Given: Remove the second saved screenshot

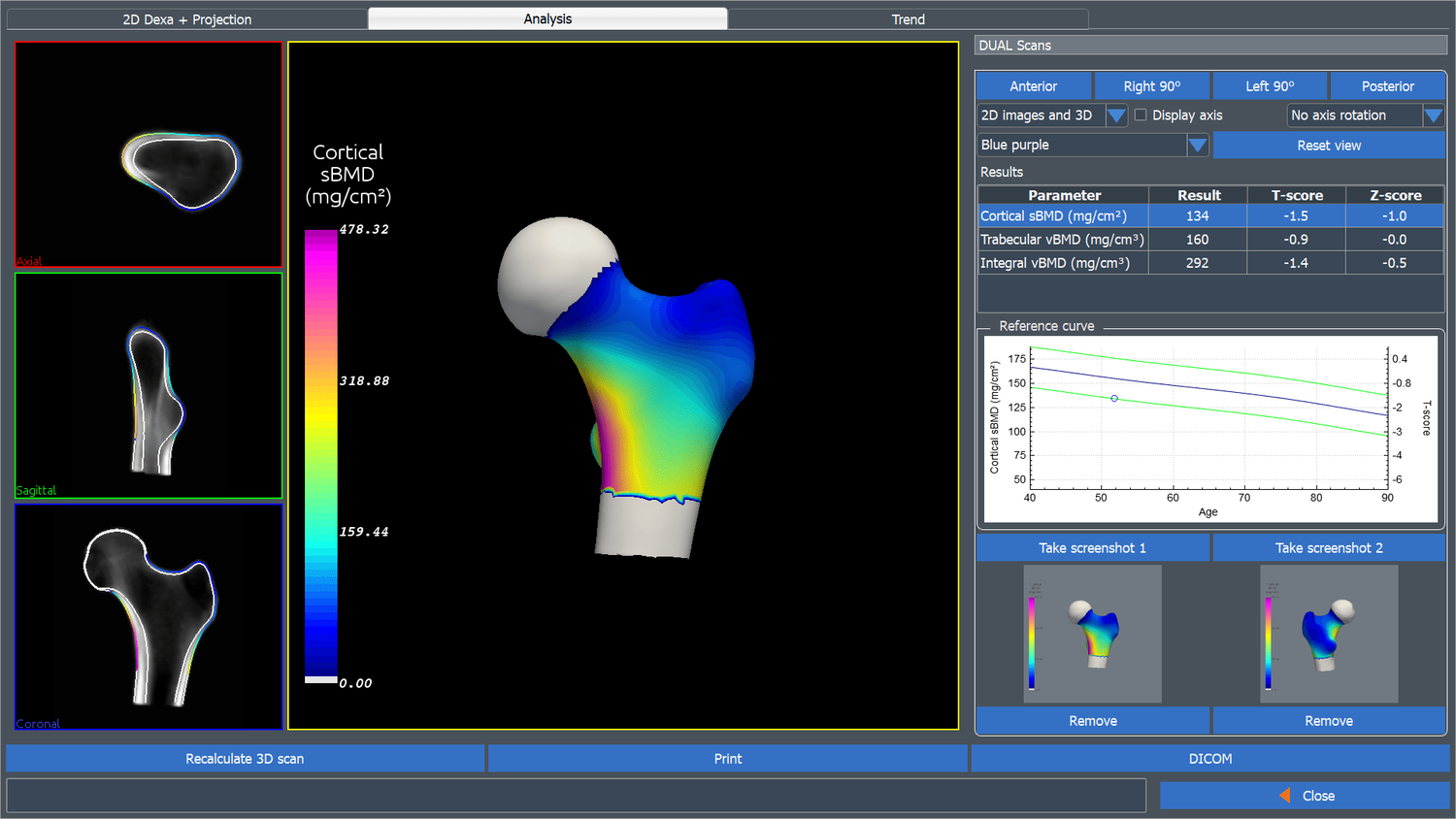Looking at the screenshot, I should (x=1329, y=720).
